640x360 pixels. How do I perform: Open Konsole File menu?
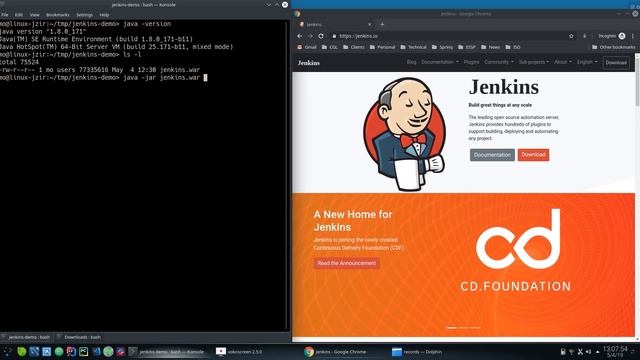pos(4,15)
